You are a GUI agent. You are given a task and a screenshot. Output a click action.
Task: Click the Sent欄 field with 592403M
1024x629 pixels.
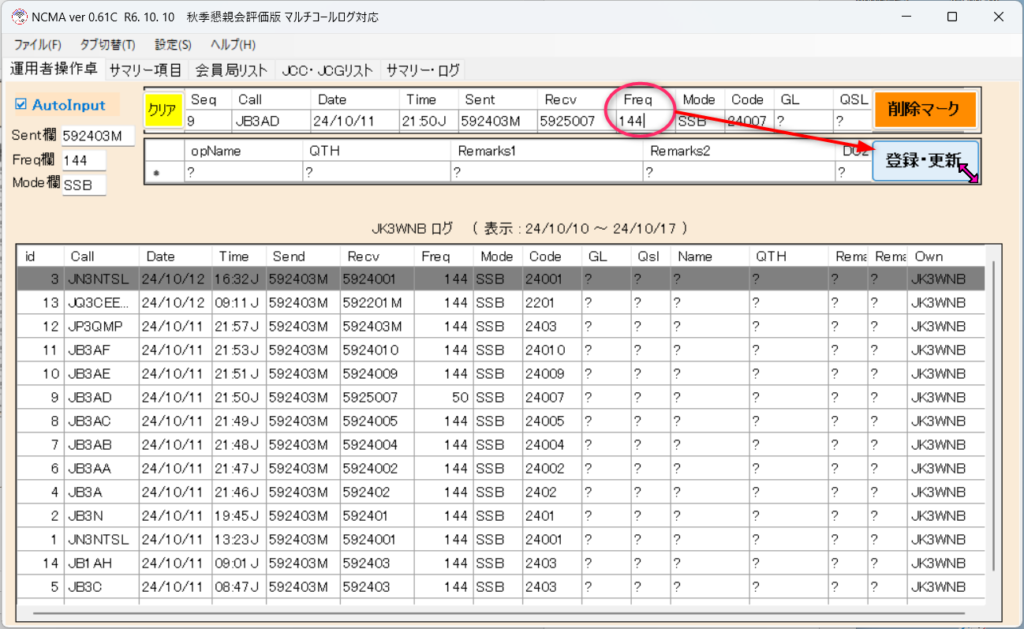(96, 136)
